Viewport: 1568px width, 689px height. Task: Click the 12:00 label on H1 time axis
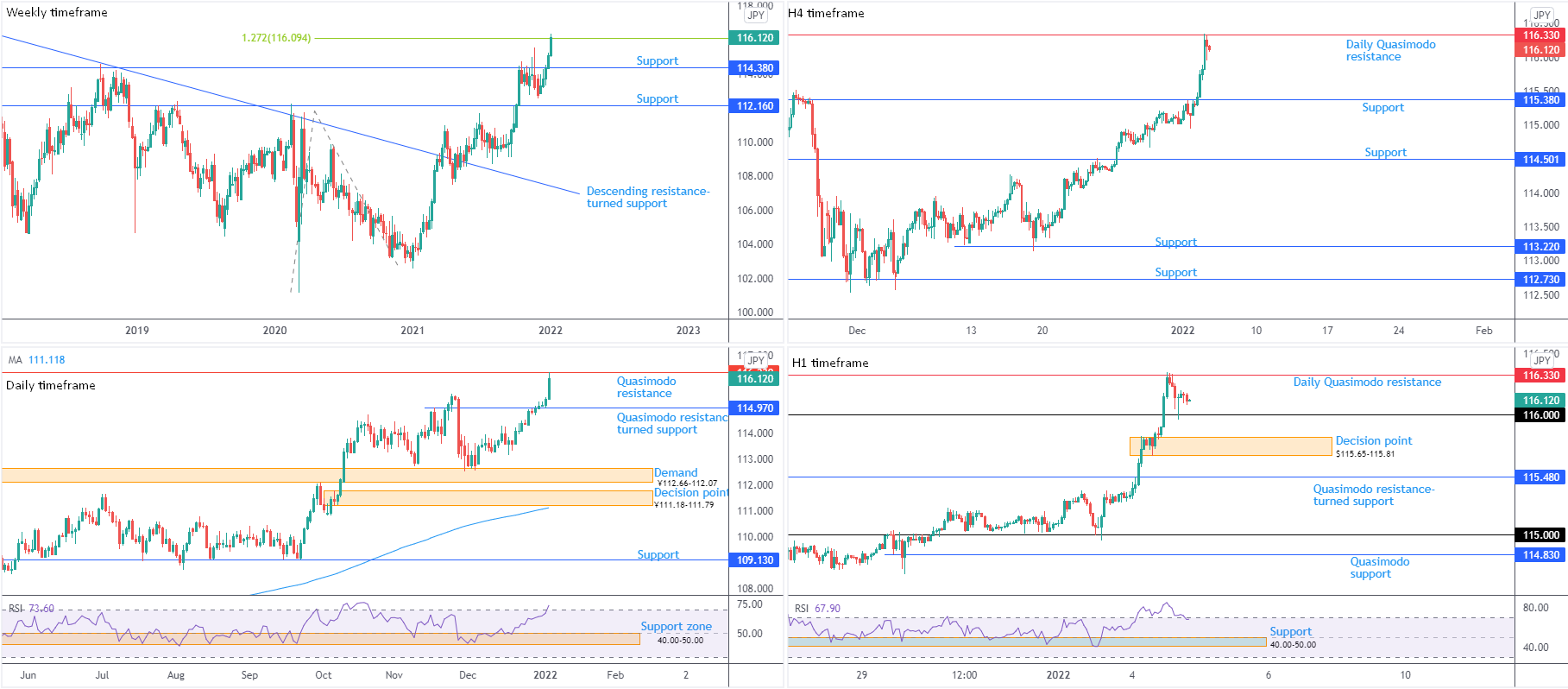[x=964, y=675]
